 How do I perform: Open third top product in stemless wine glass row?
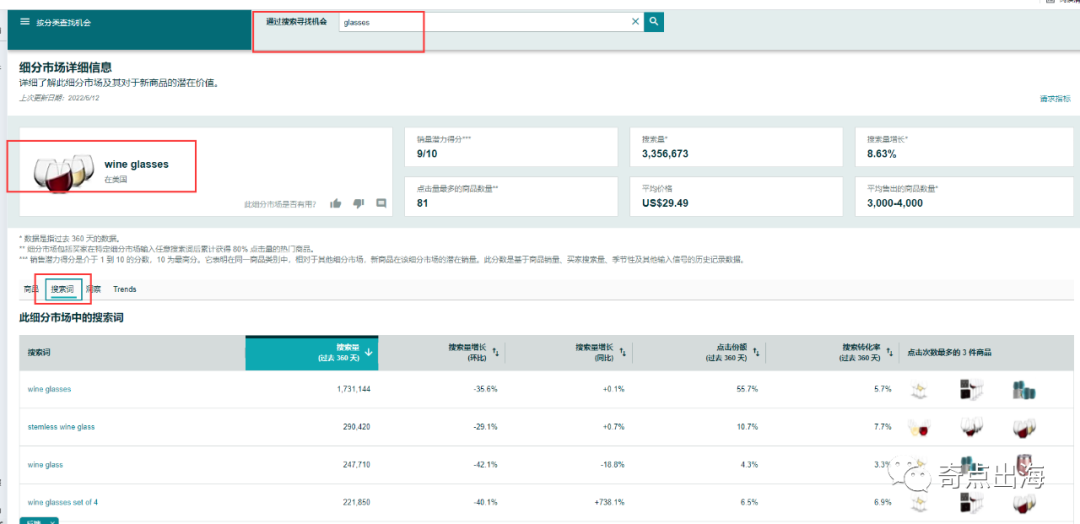pyautogui.click(x=1025, y=428)
